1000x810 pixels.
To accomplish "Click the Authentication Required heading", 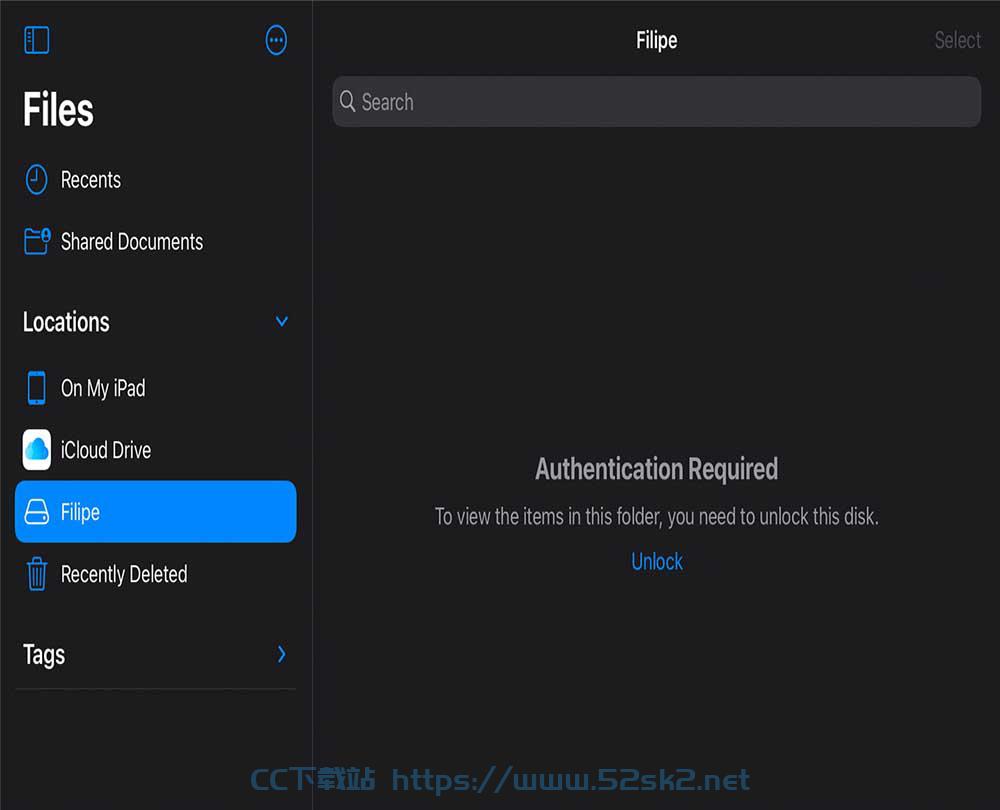I will [656, 469].
